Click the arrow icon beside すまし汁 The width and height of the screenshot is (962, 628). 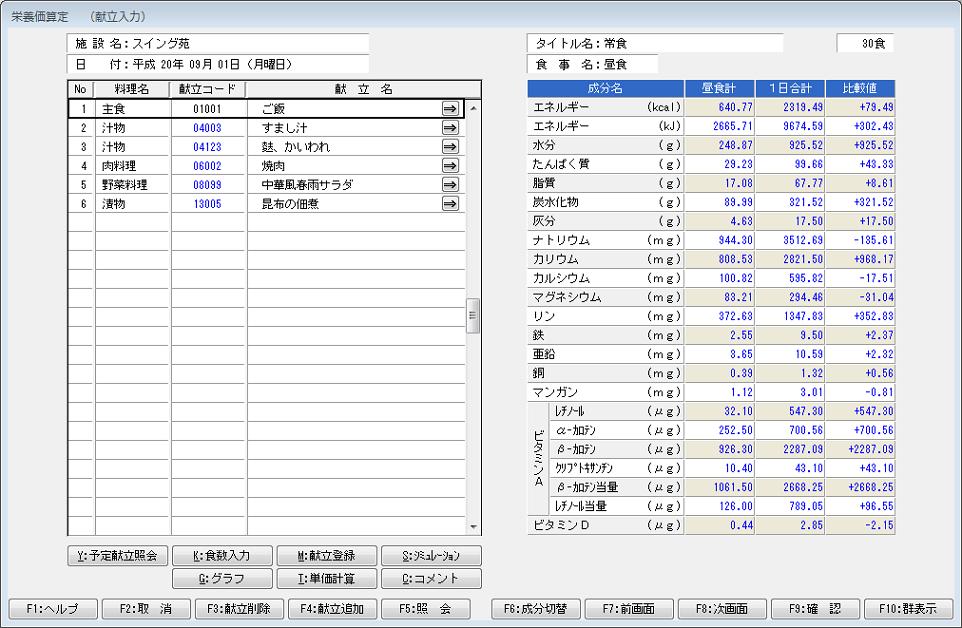450,128
